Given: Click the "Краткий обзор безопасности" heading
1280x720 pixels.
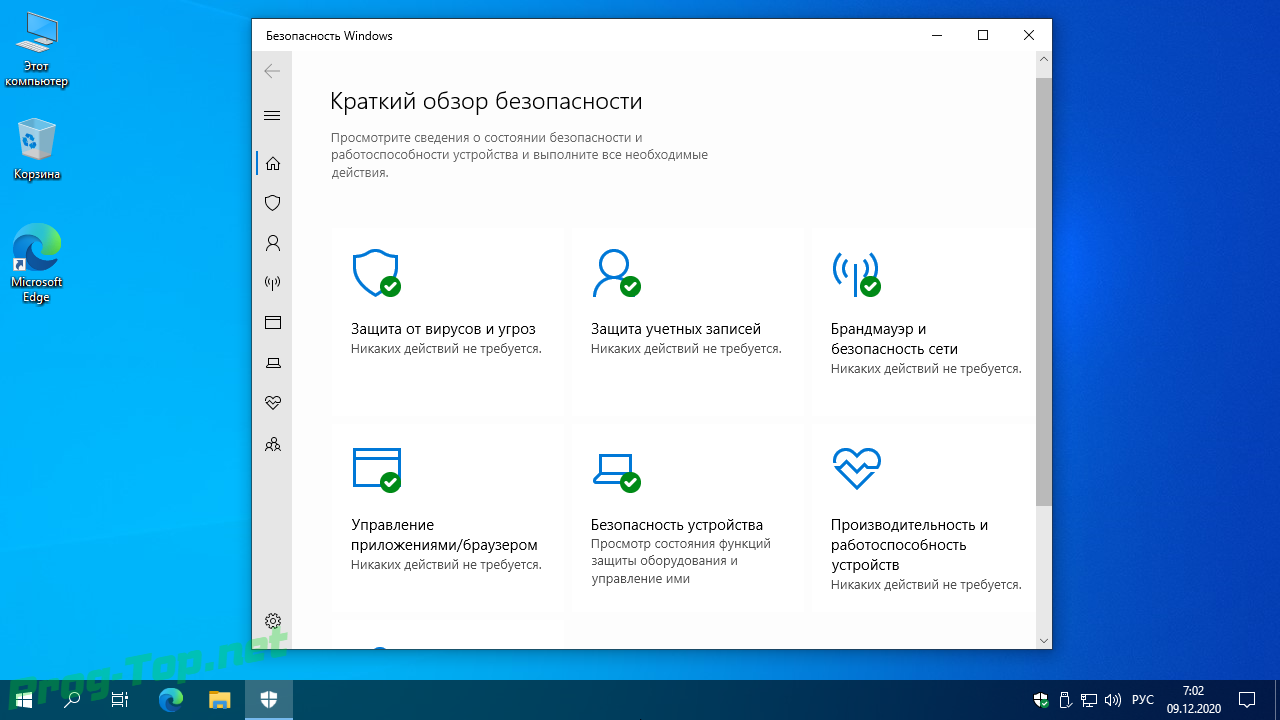Looking at the screenshot, I should click(x=486, y=101).
